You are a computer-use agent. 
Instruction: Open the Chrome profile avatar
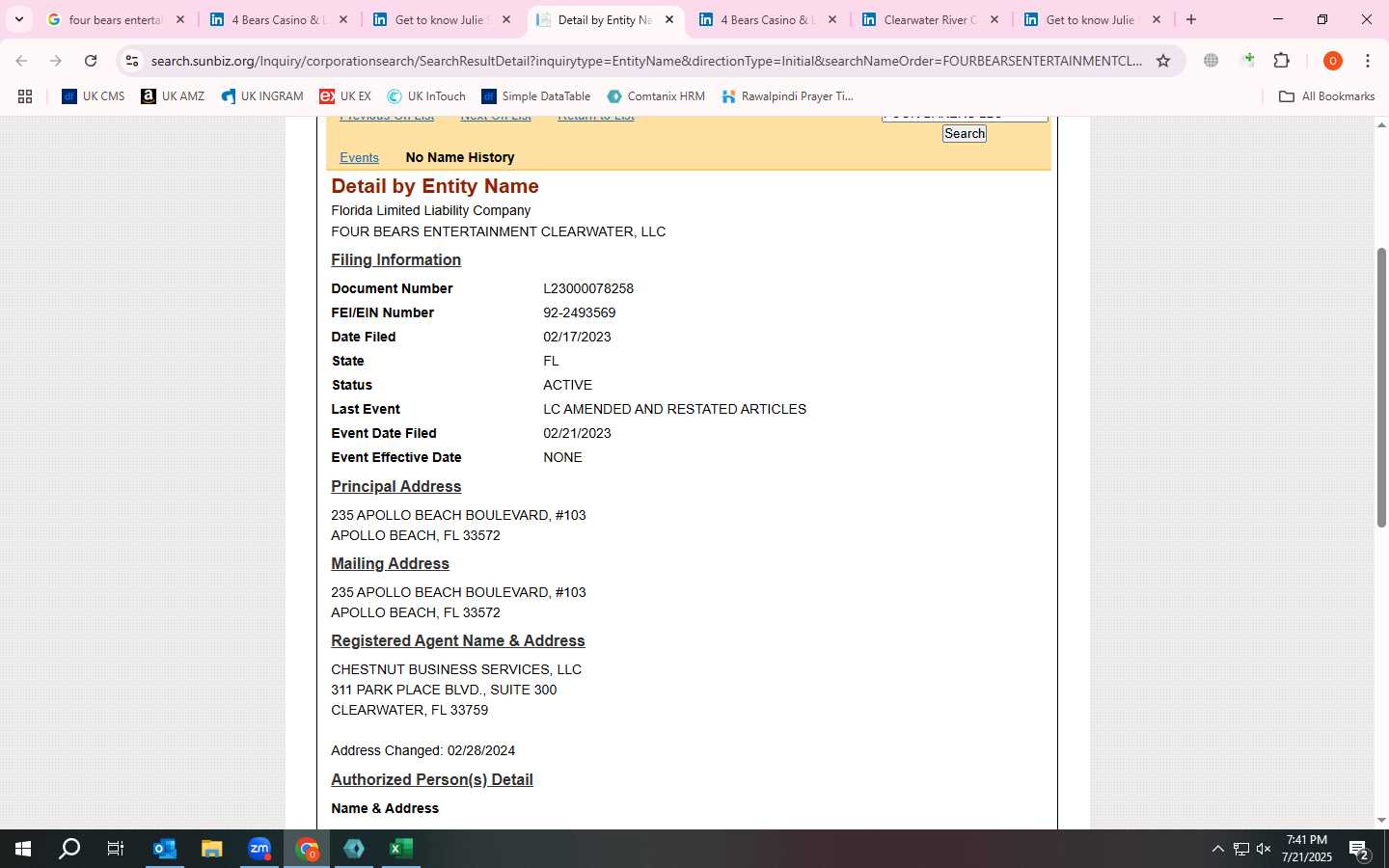point(1333,61)
